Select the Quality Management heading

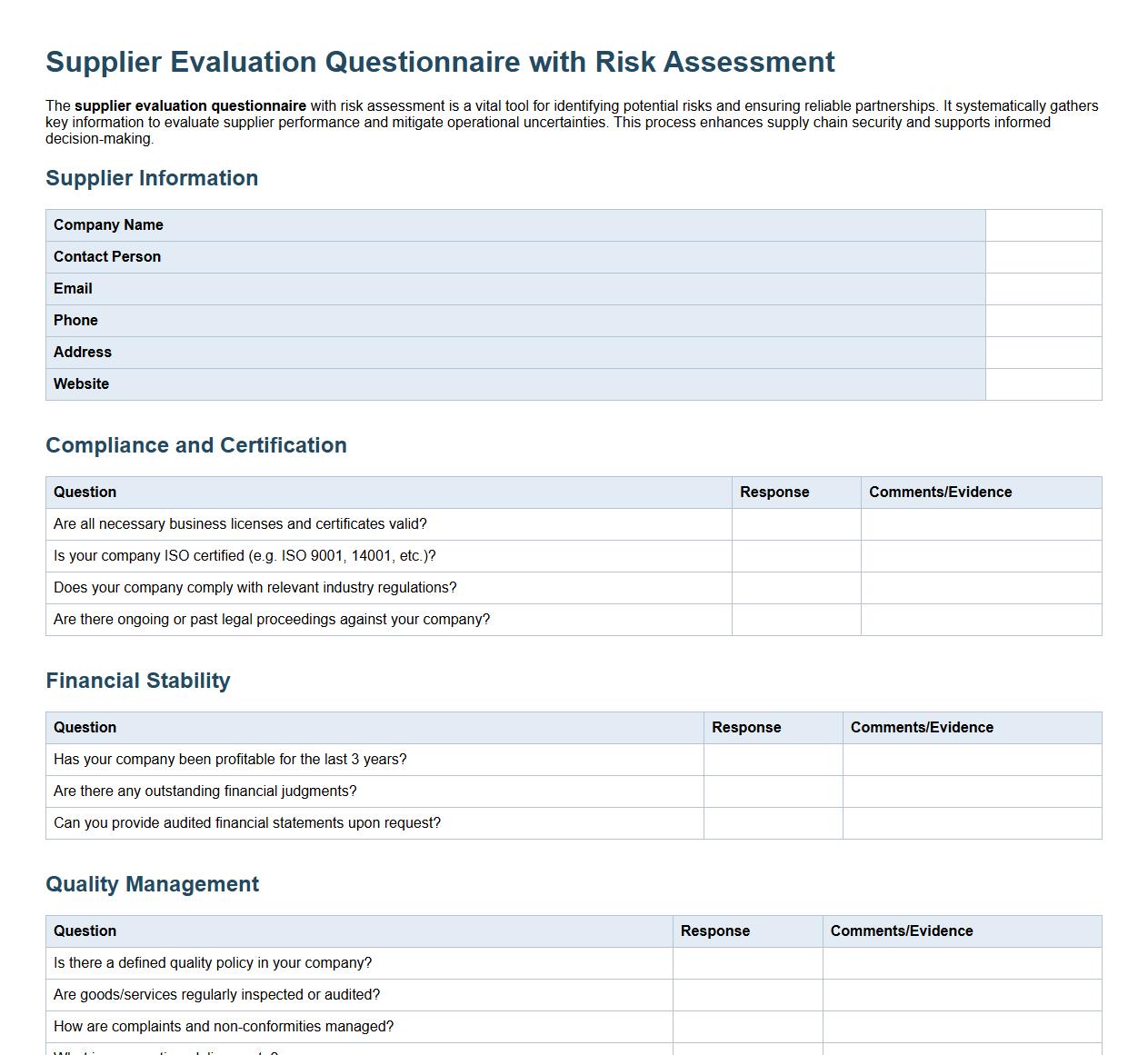pos(152,883)
